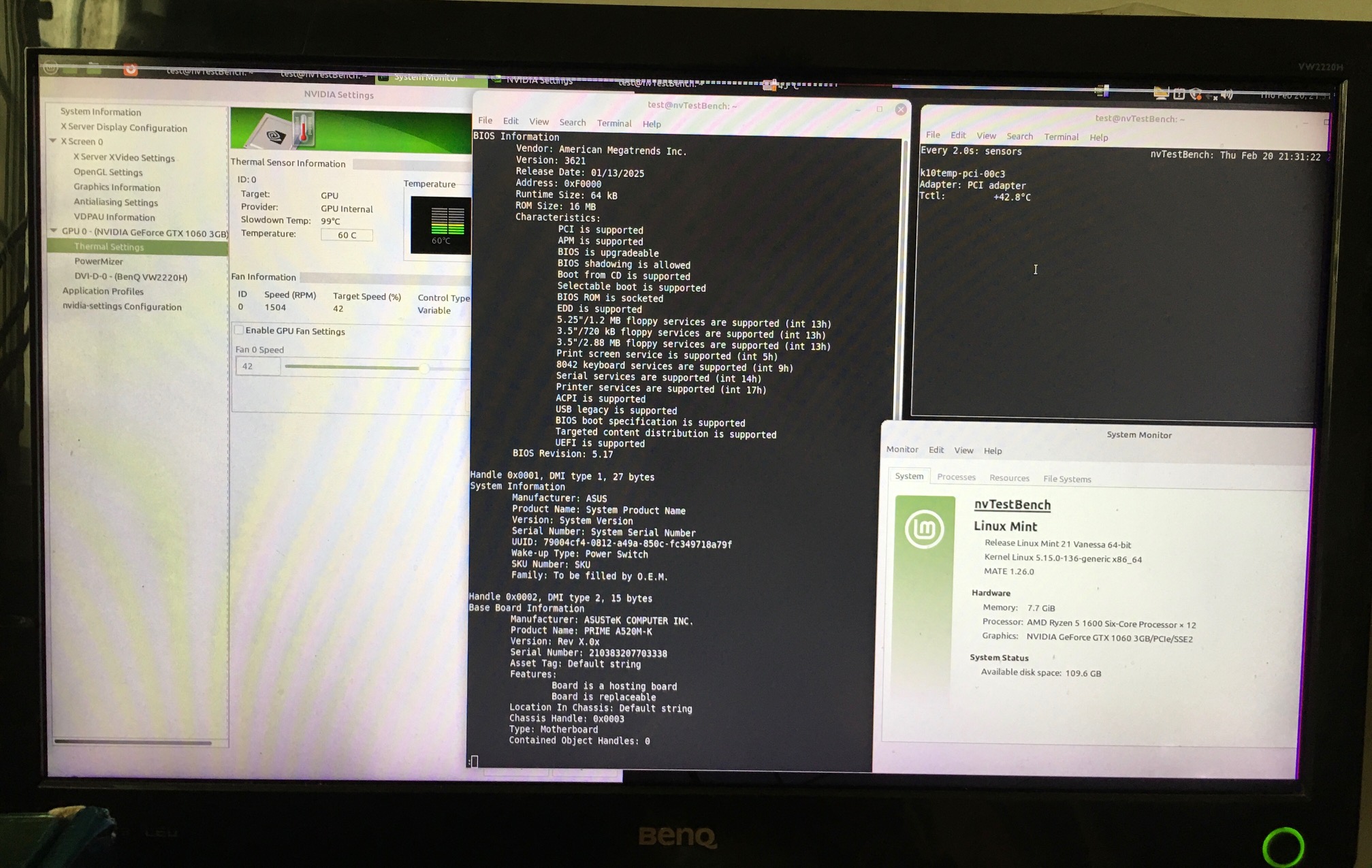Open the update manager shield tray icon
Image resolution: width=1372 pixels, height=868 pixels.
(x=1196, y=94)
